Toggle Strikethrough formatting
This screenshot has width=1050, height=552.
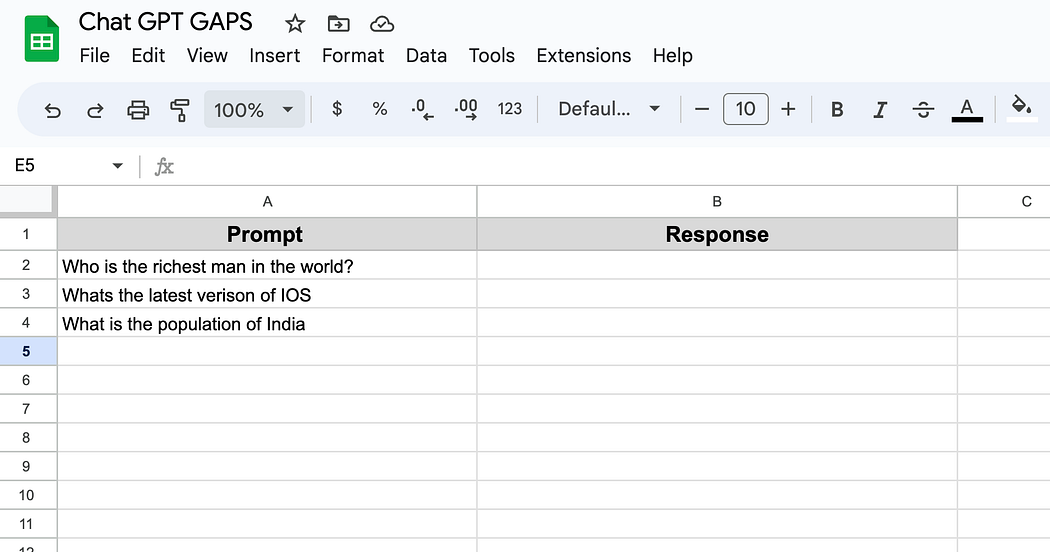click(923, 109)
